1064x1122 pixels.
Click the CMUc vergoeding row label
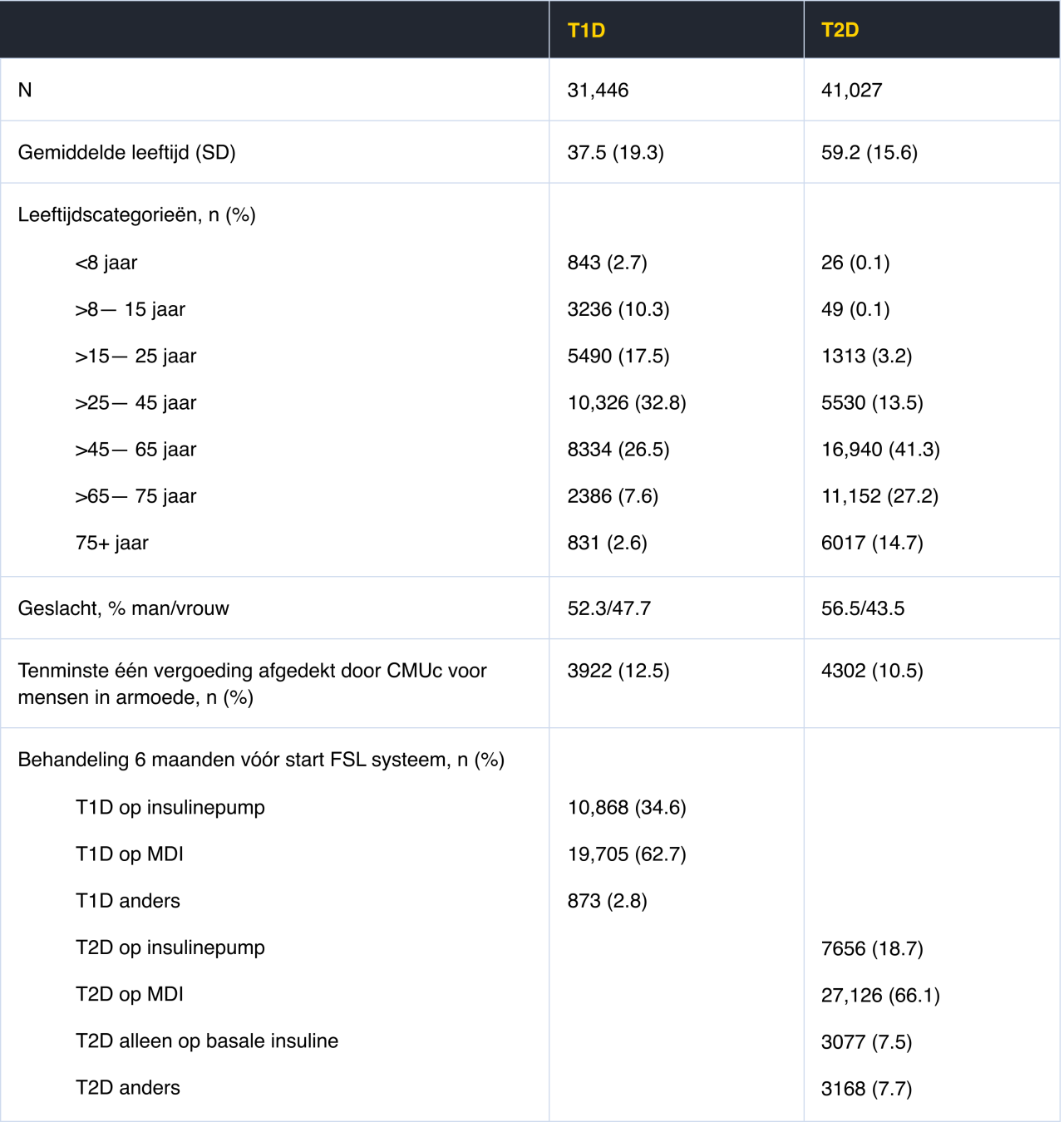pyautogui.click(x=252, y=683)
